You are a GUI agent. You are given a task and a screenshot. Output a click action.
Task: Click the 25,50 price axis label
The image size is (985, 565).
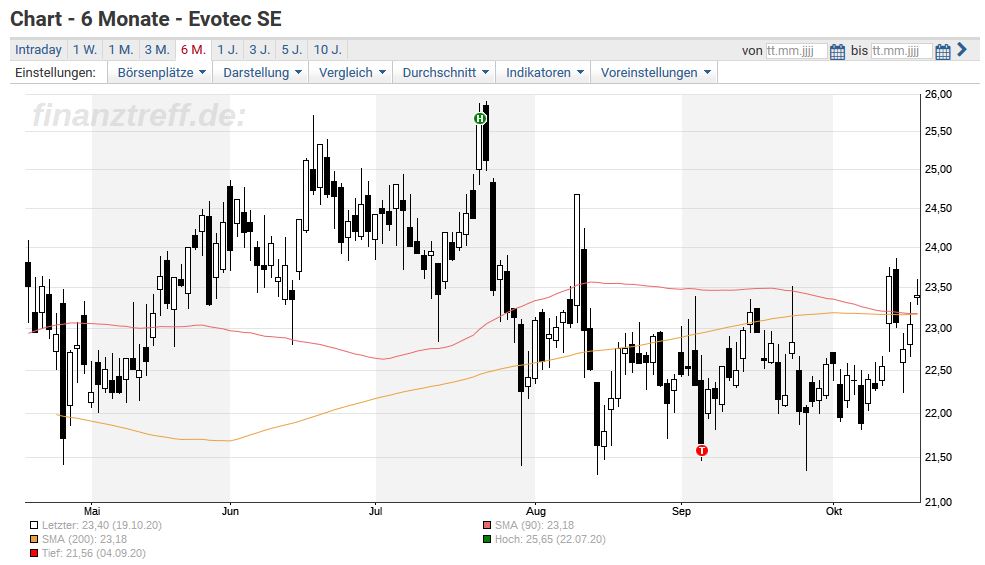point(938,131)
